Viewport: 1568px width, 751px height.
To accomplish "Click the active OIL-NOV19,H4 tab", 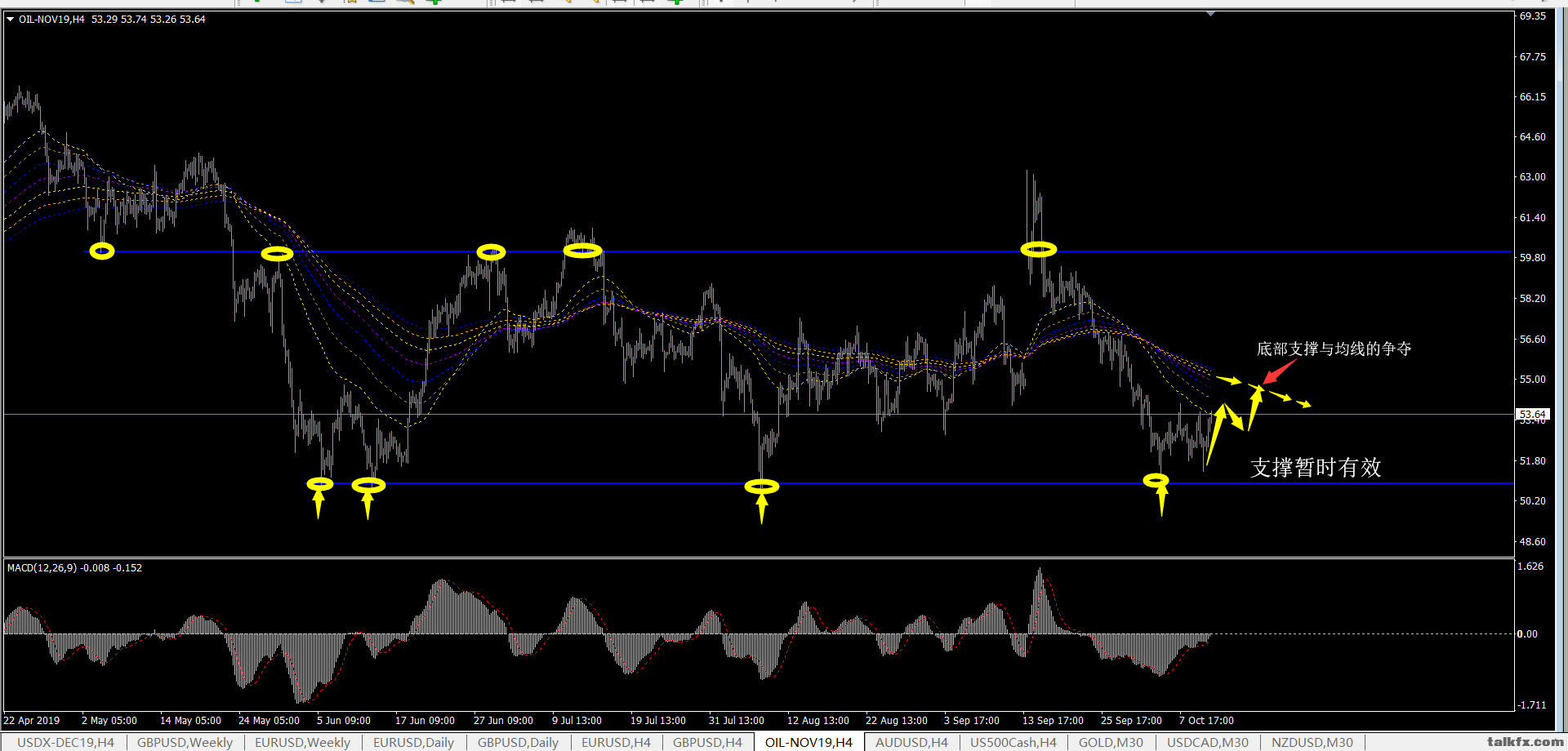I will point(808,742).
